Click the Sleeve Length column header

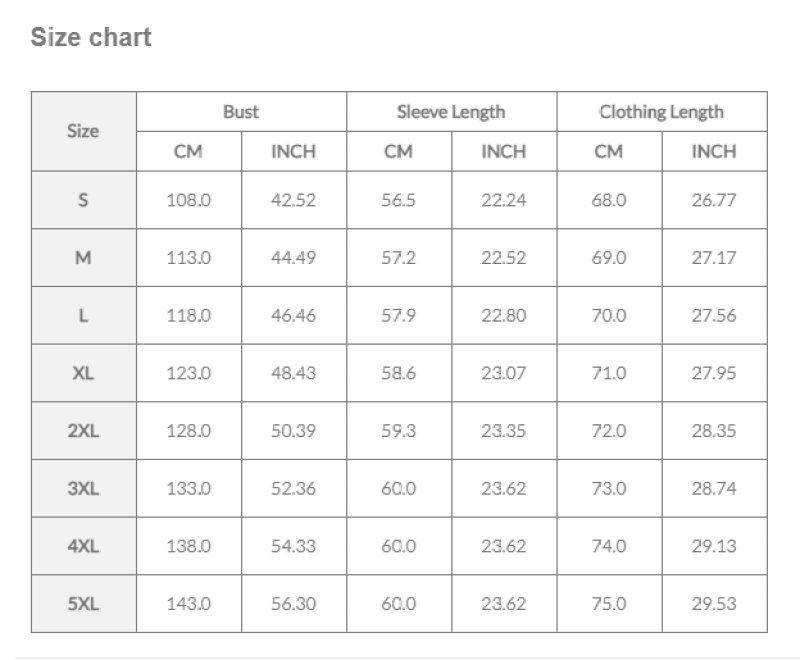click(451, 112)
